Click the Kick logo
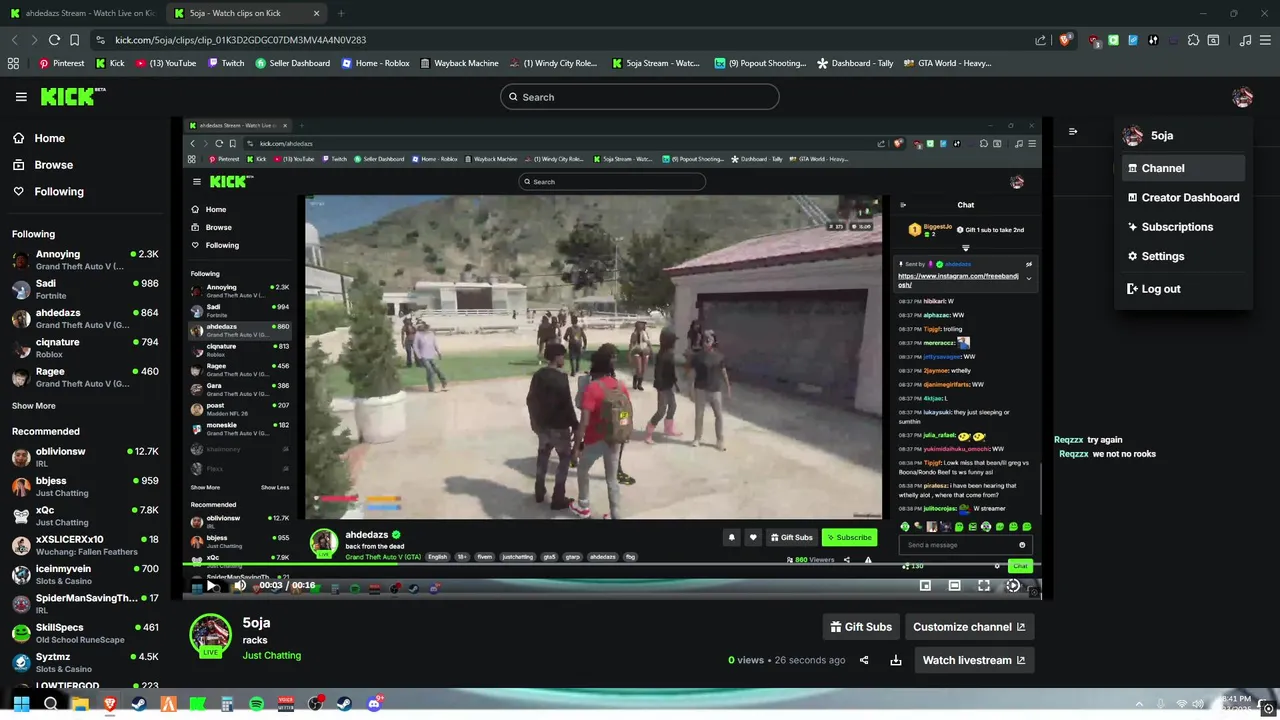Screen dimensions: 1280x720 pos(70,96)
